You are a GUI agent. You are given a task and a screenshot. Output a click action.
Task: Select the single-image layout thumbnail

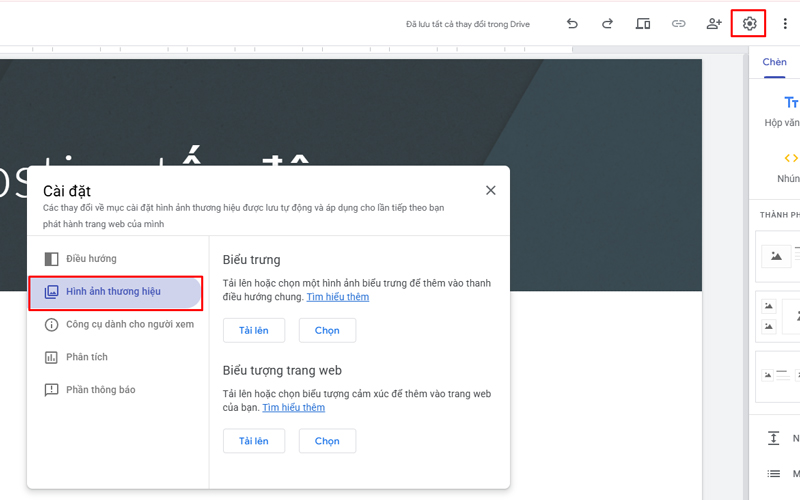(x=778, y=256)
